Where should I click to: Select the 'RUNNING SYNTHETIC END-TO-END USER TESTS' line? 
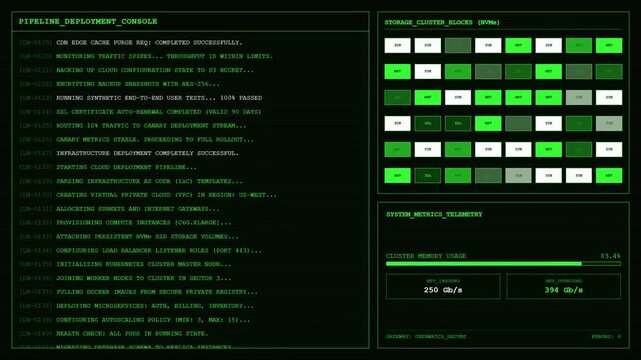[141, 98]
